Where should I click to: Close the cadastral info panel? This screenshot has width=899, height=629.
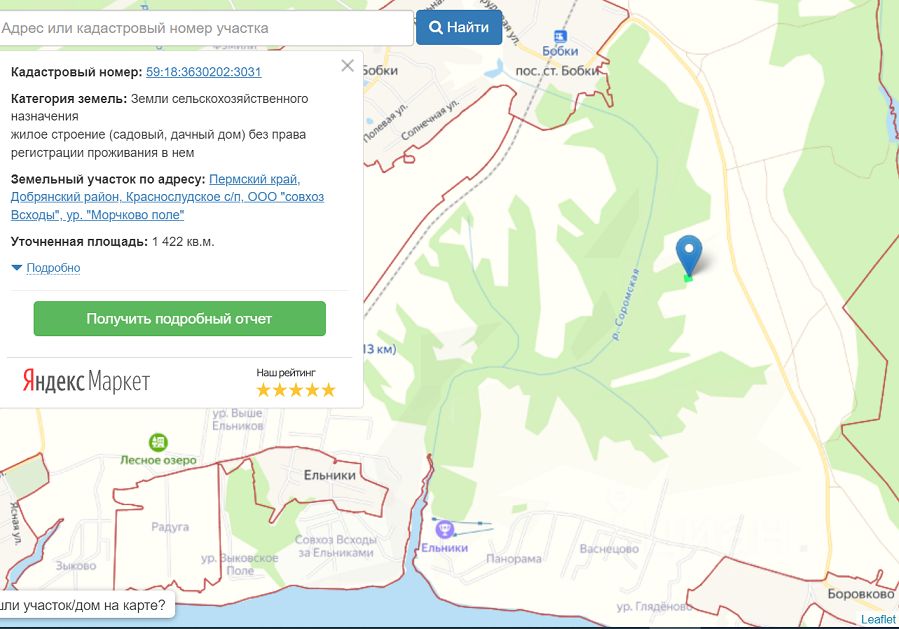pyautogui.click(x=347, y=65)
